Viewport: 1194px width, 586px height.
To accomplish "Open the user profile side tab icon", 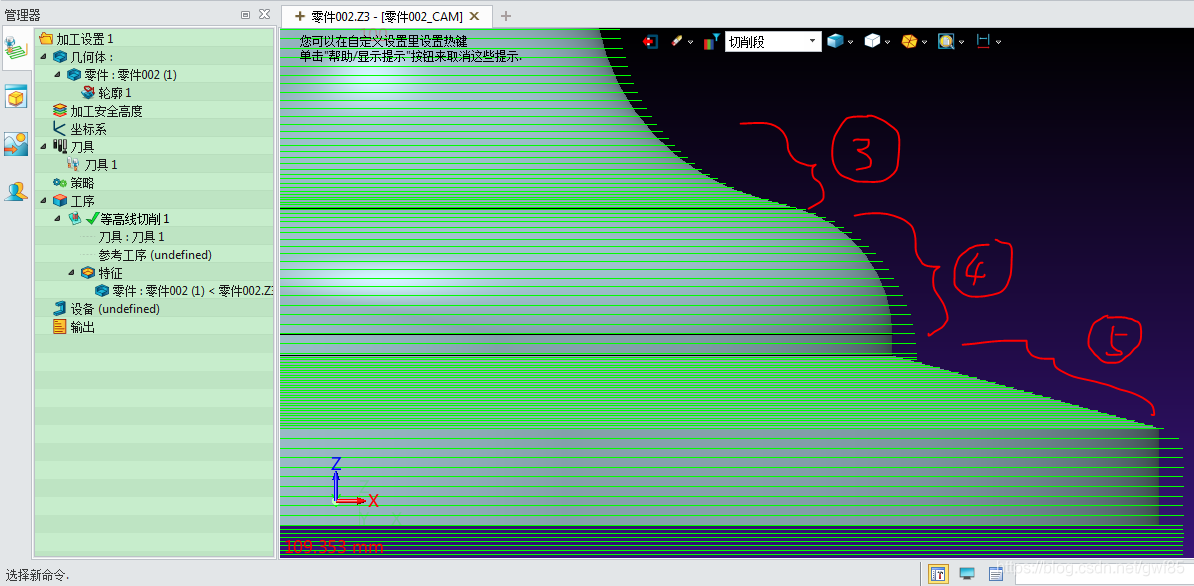I will click(x=16, y=191).
